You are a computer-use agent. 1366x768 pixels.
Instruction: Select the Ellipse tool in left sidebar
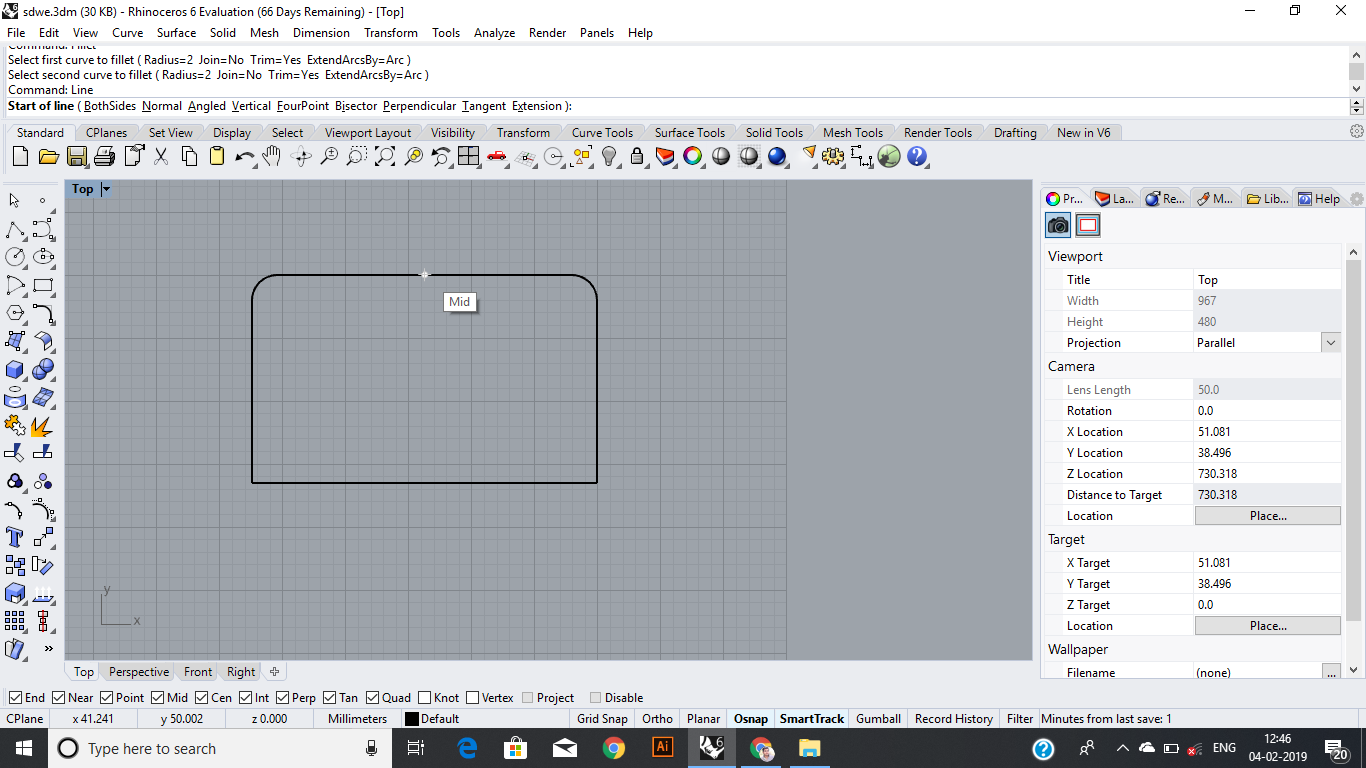point(43,257)
